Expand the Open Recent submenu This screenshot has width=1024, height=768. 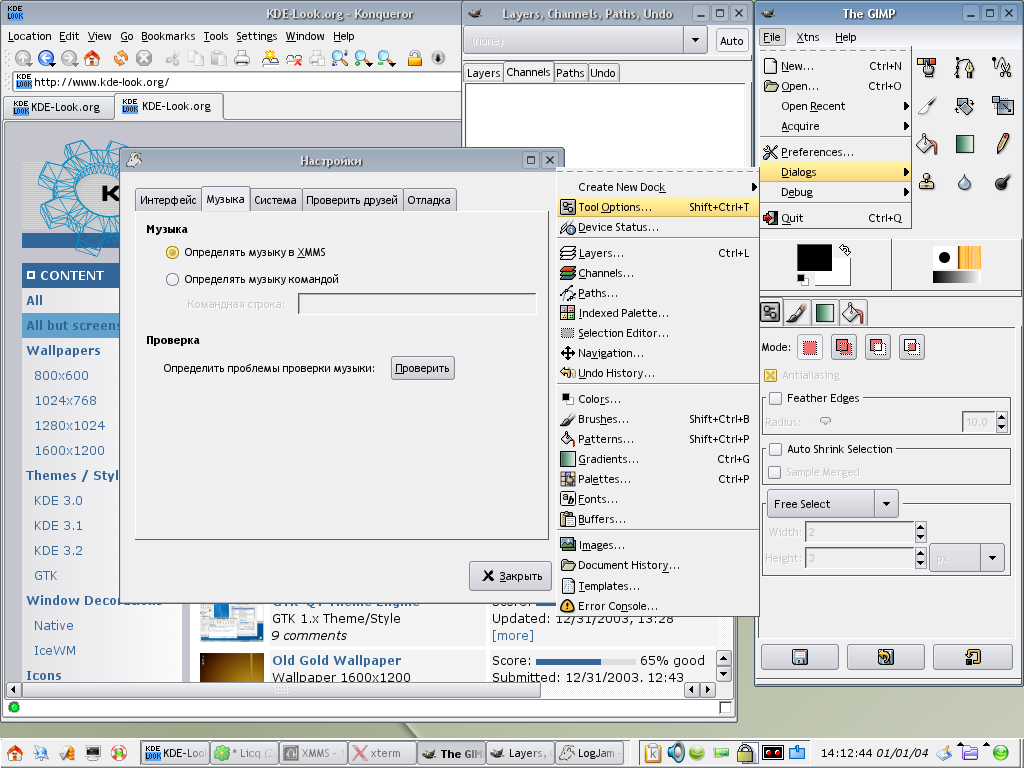coord(836,106)
